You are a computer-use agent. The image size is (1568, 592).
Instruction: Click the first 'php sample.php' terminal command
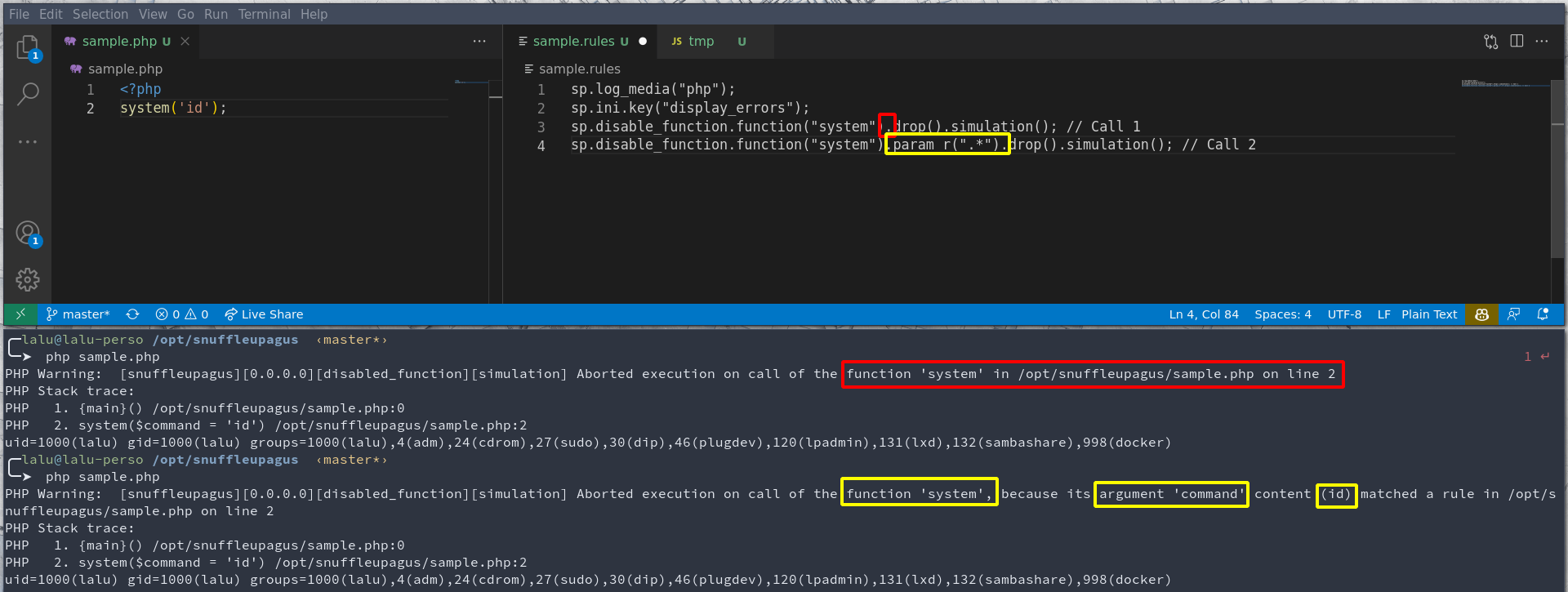click(102, 357)
